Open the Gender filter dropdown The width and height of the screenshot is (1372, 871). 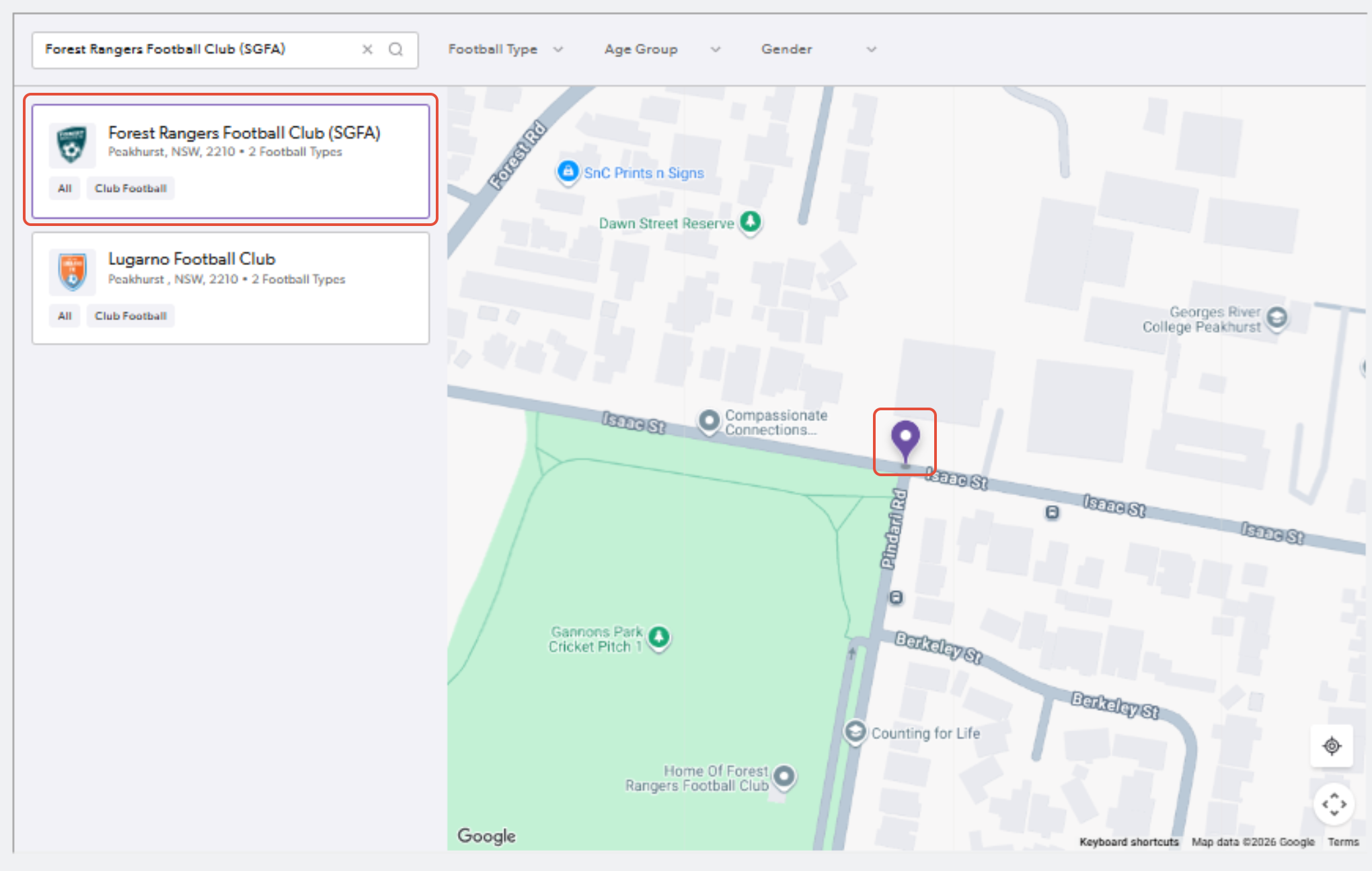[x=818, y=49]
